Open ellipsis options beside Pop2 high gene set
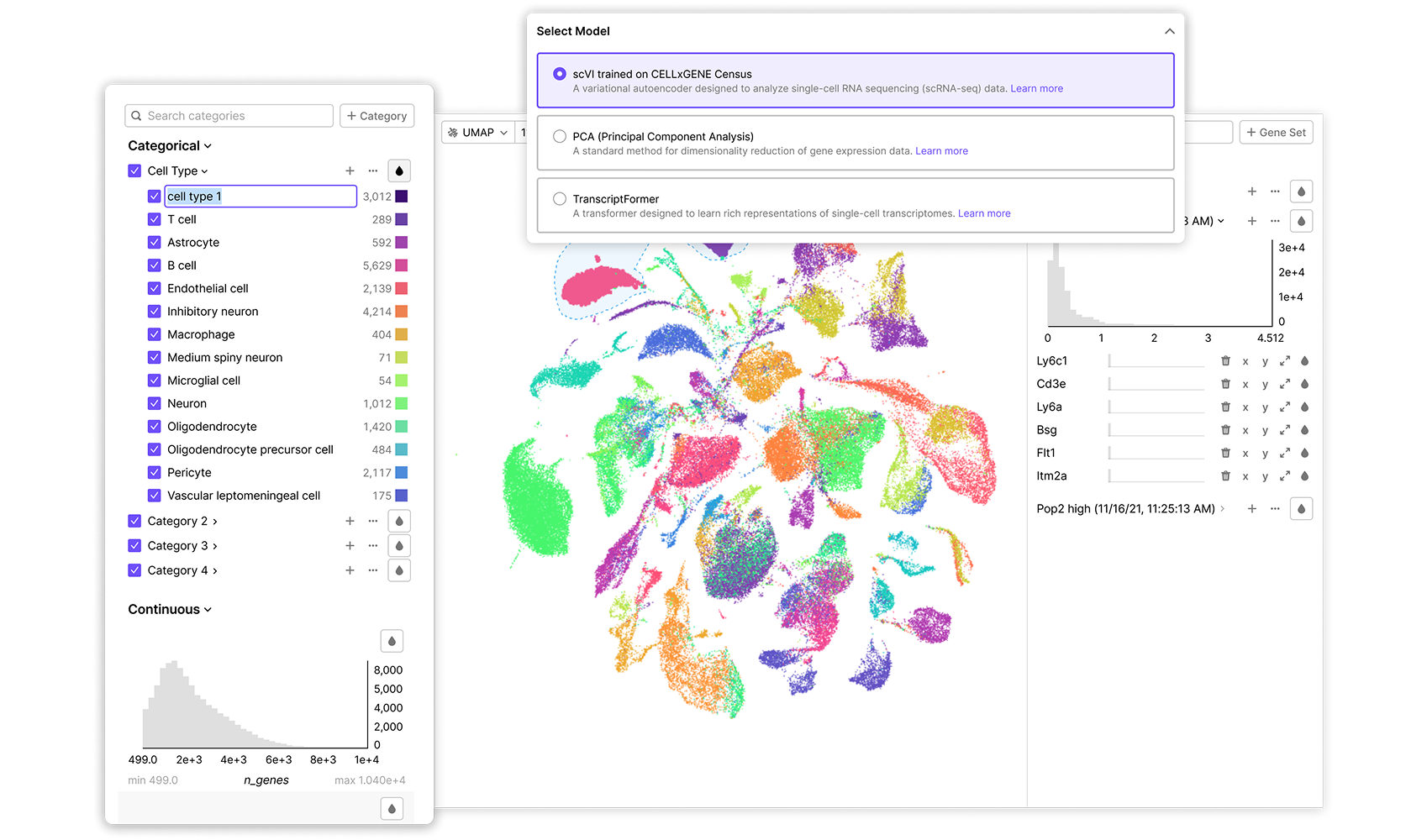Viewport: 1427px width, 840px height. point(1275,508)
